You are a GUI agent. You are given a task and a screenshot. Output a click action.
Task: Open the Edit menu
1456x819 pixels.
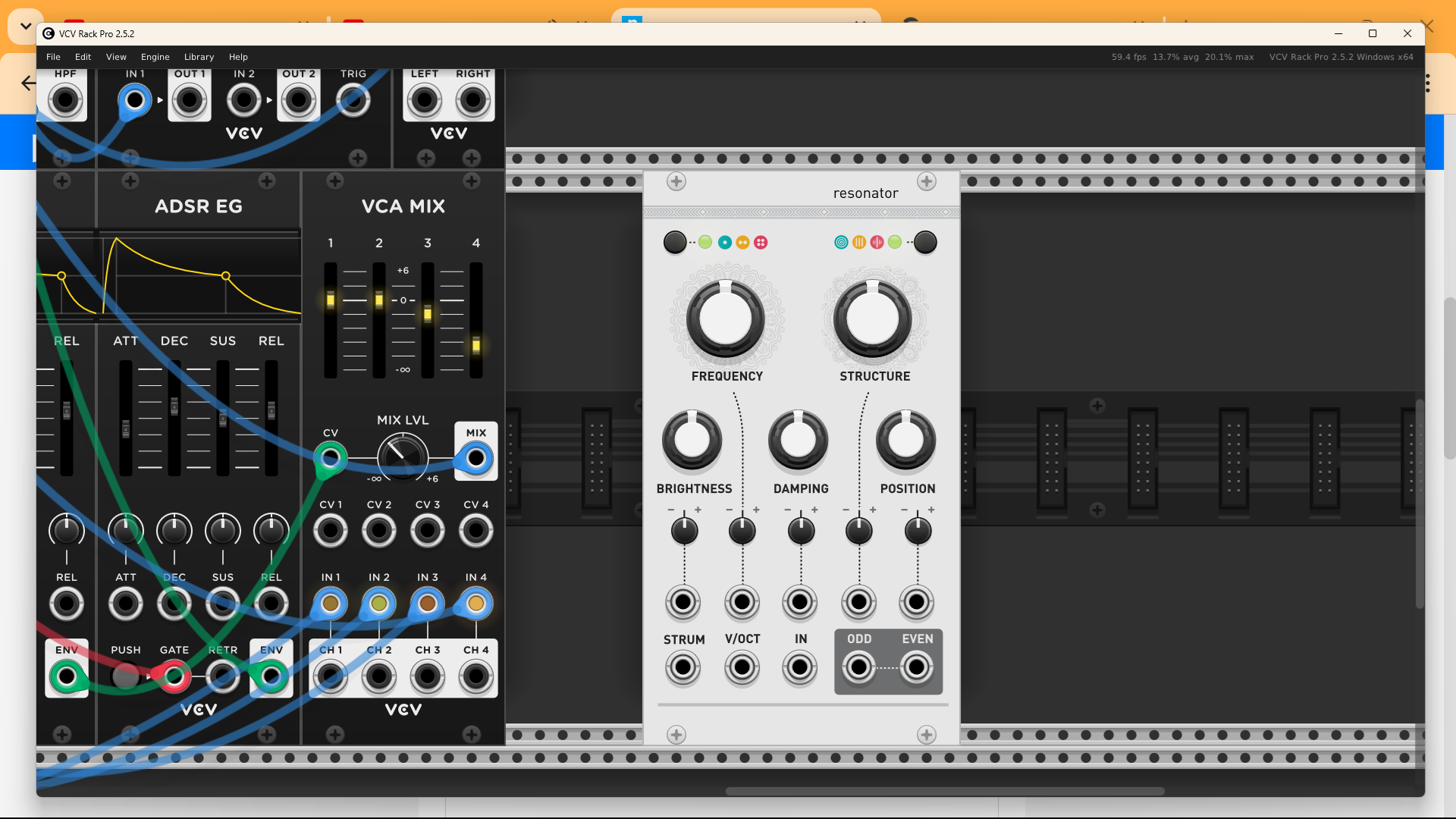click(83, 57)
